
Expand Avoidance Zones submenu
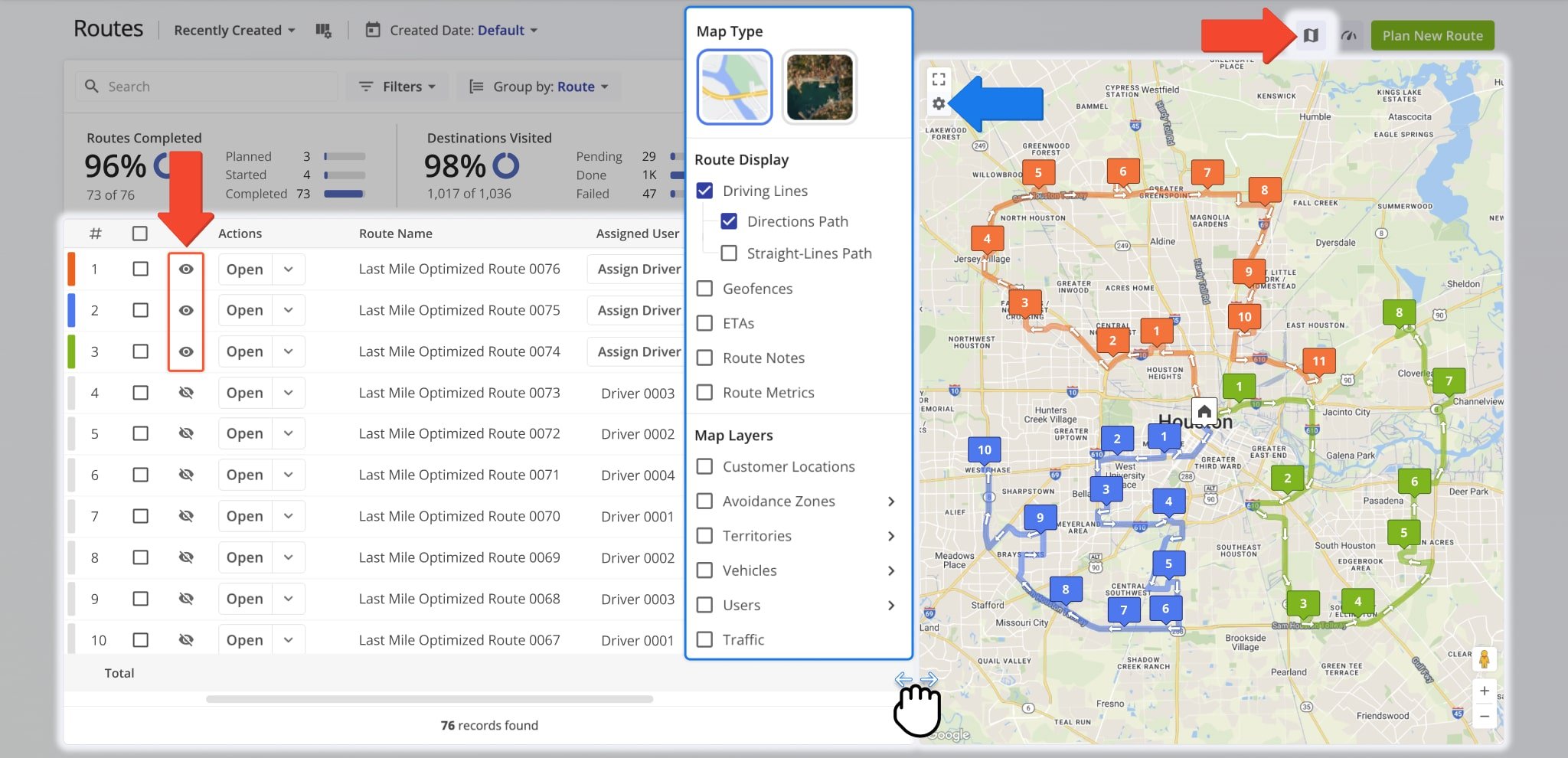point(890,502)
